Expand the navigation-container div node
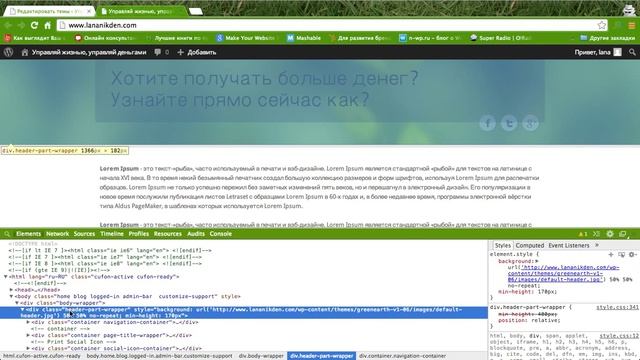Screen dimensions: 640x360 28,322
